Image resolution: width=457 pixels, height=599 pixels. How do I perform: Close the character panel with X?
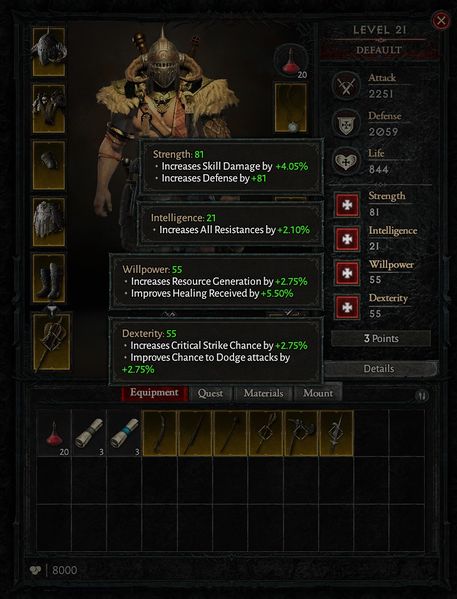441,20
